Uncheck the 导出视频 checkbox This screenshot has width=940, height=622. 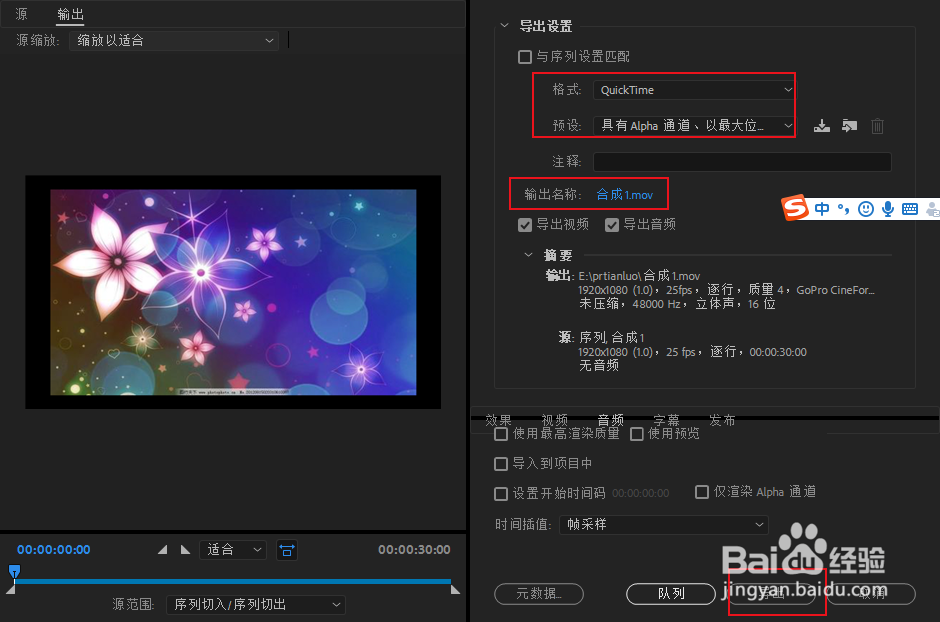[x=525, y=224]
